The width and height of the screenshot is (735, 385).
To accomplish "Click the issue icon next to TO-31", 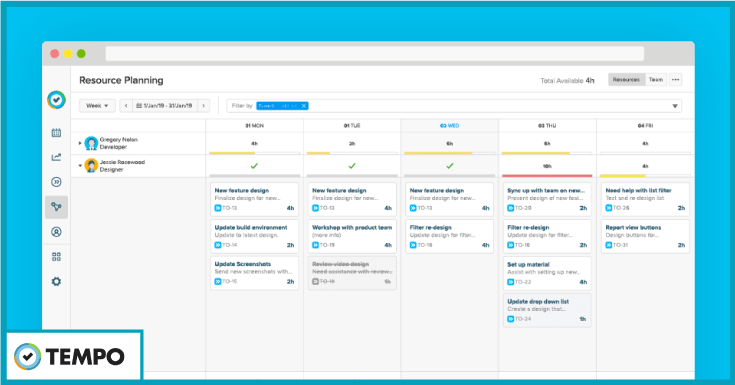I will click(608, 245).
